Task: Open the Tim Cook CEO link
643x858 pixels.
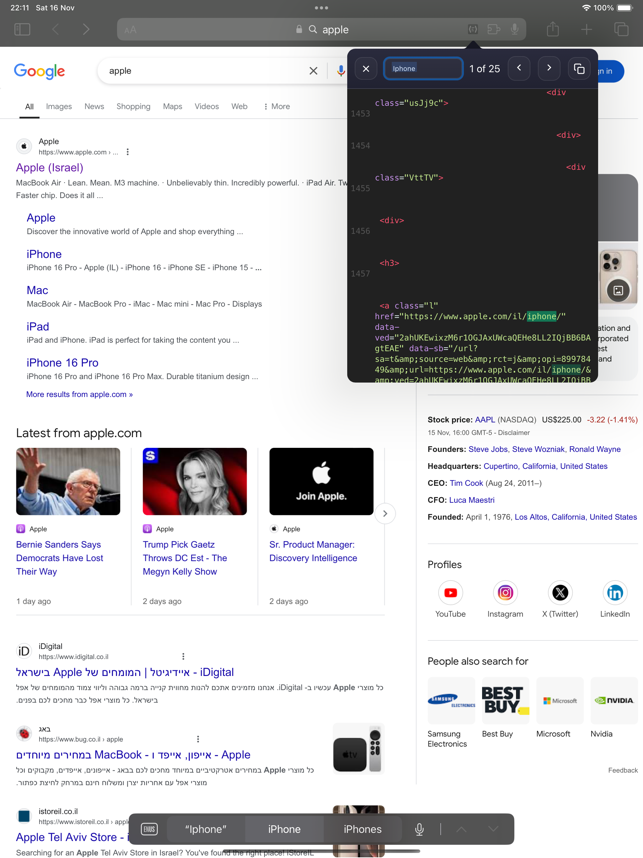Action: point(466,483)
